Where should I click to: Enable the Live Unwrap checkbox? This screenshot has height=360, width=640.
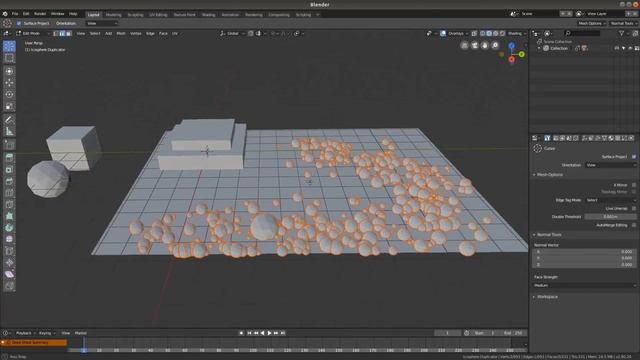click(634, 209)
